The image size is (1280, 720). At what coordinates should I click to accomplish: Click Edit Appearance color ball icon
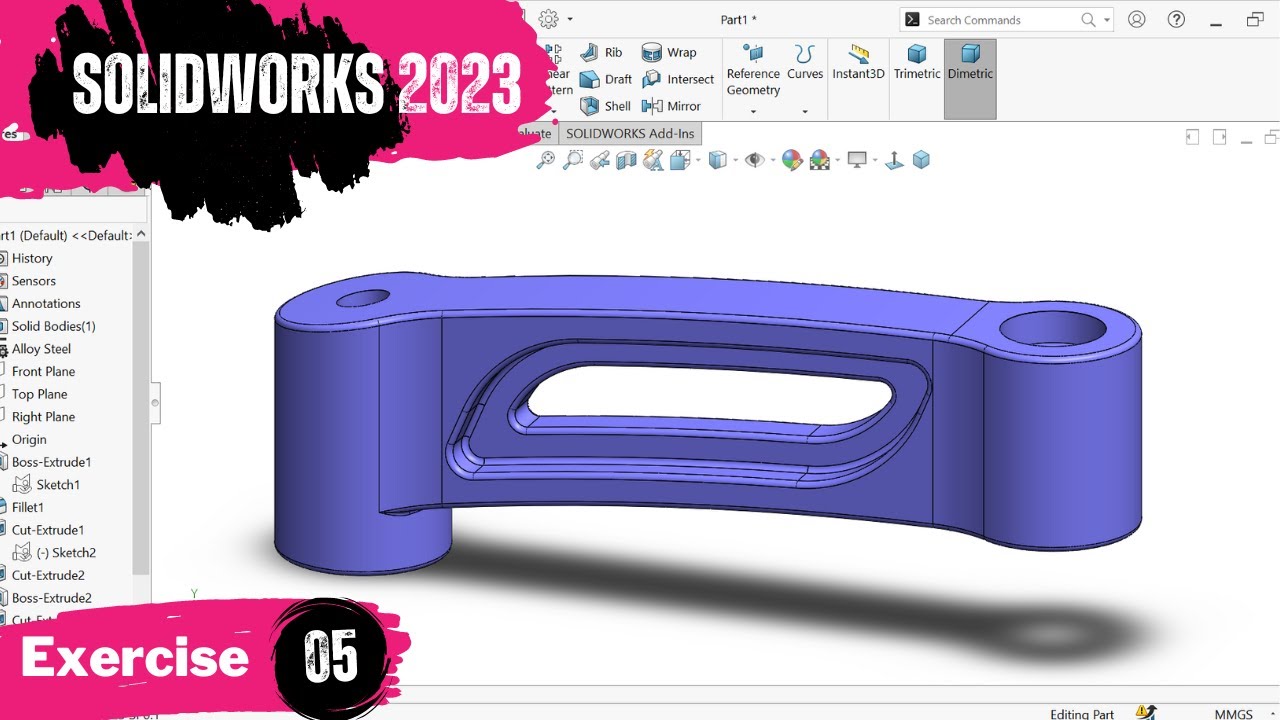[792, 160]
